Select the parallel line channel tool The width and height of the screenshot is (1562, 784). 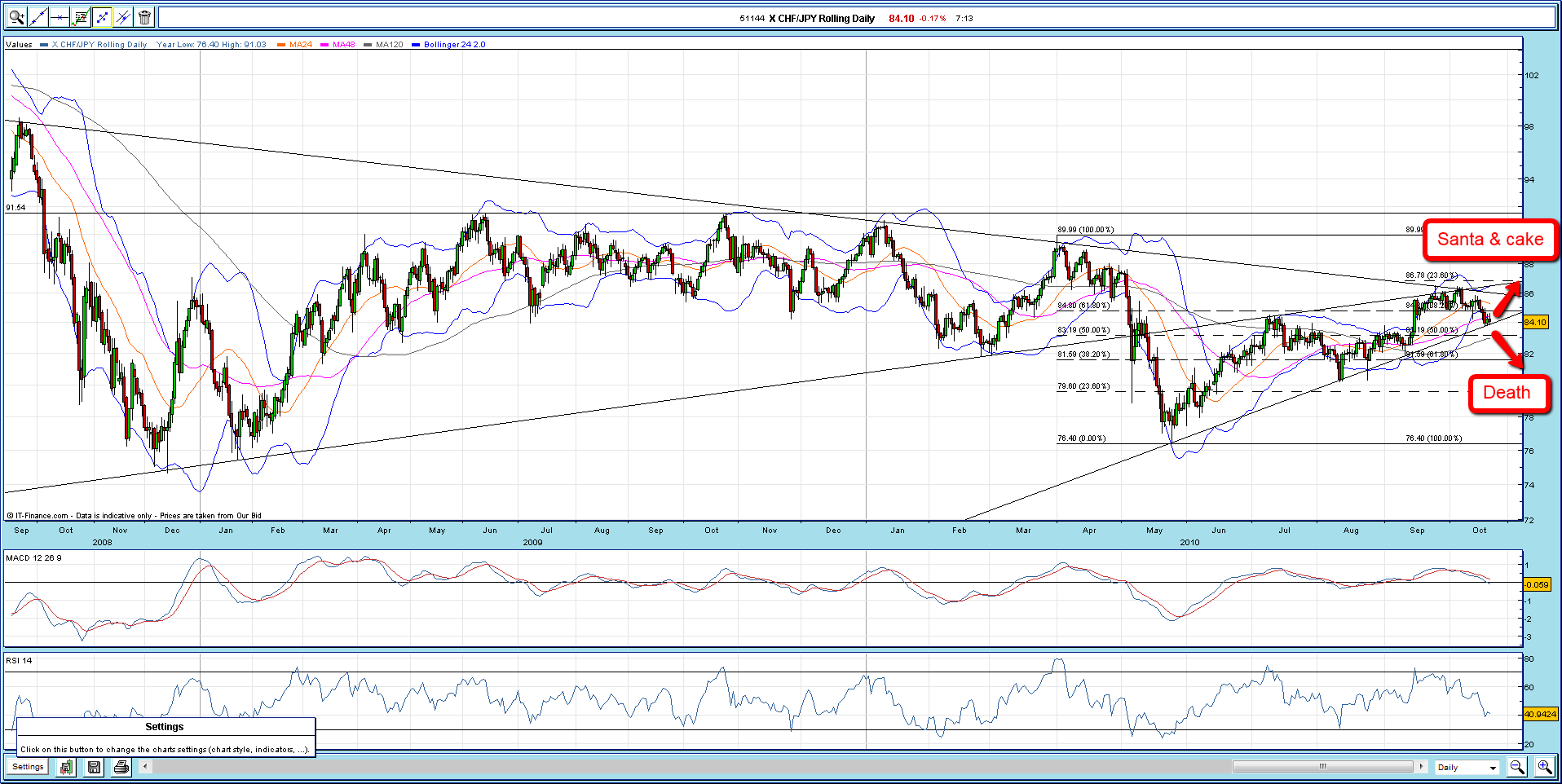click(123, 17)
